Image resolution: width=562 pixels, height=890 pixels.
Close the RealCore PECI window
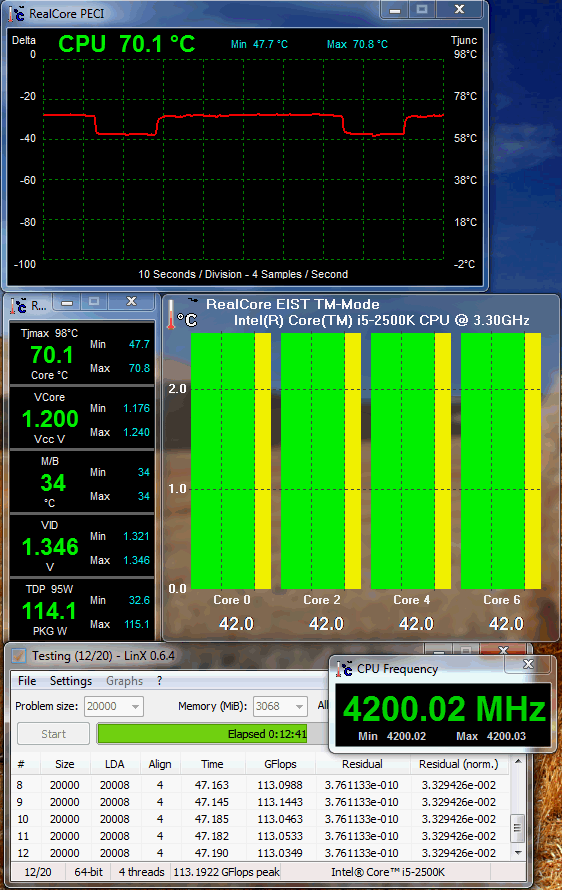coord(460,10)
